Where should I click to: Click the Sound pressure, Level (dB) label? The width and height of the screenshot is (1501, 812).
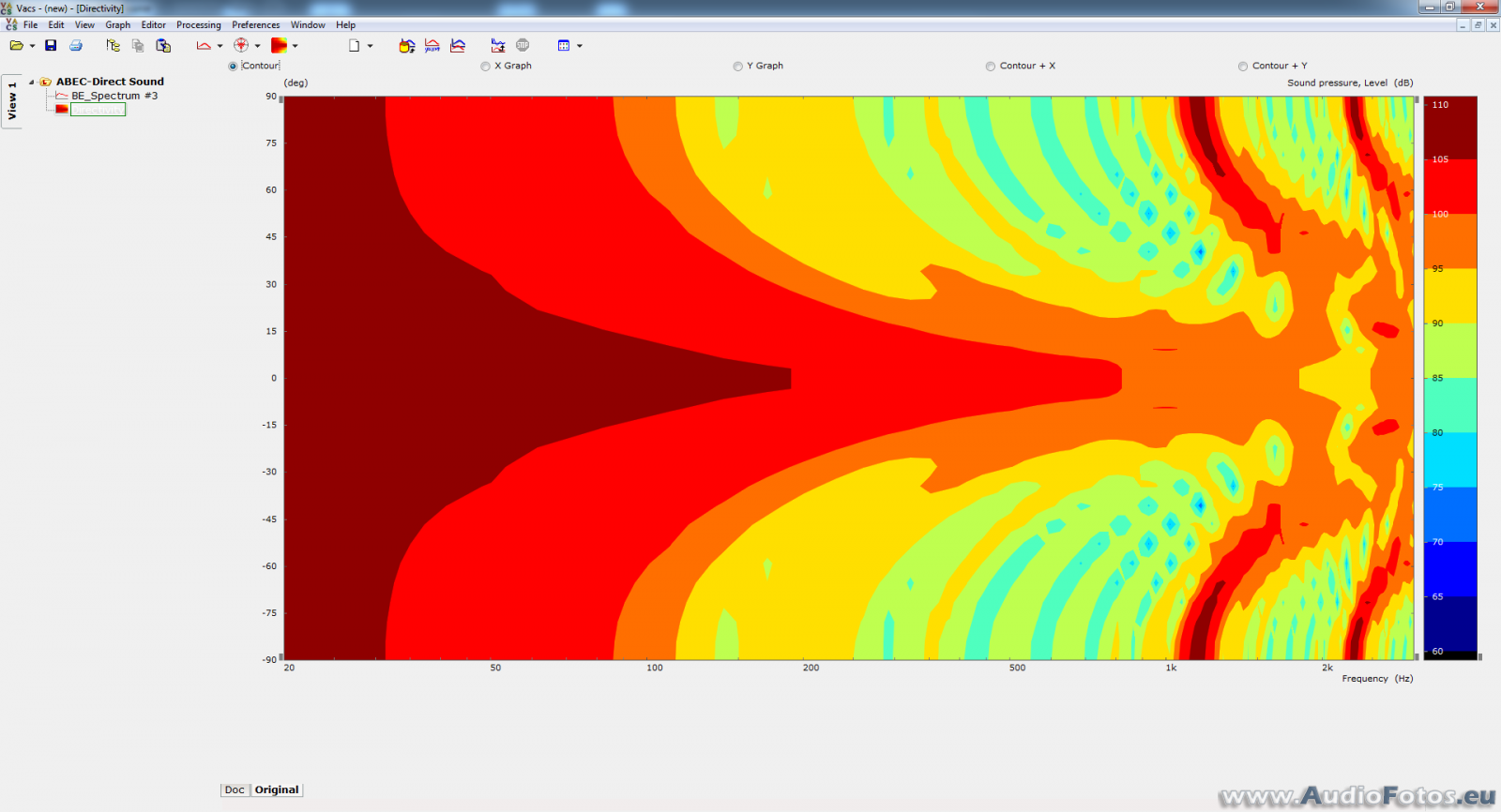pos(1350,83)
